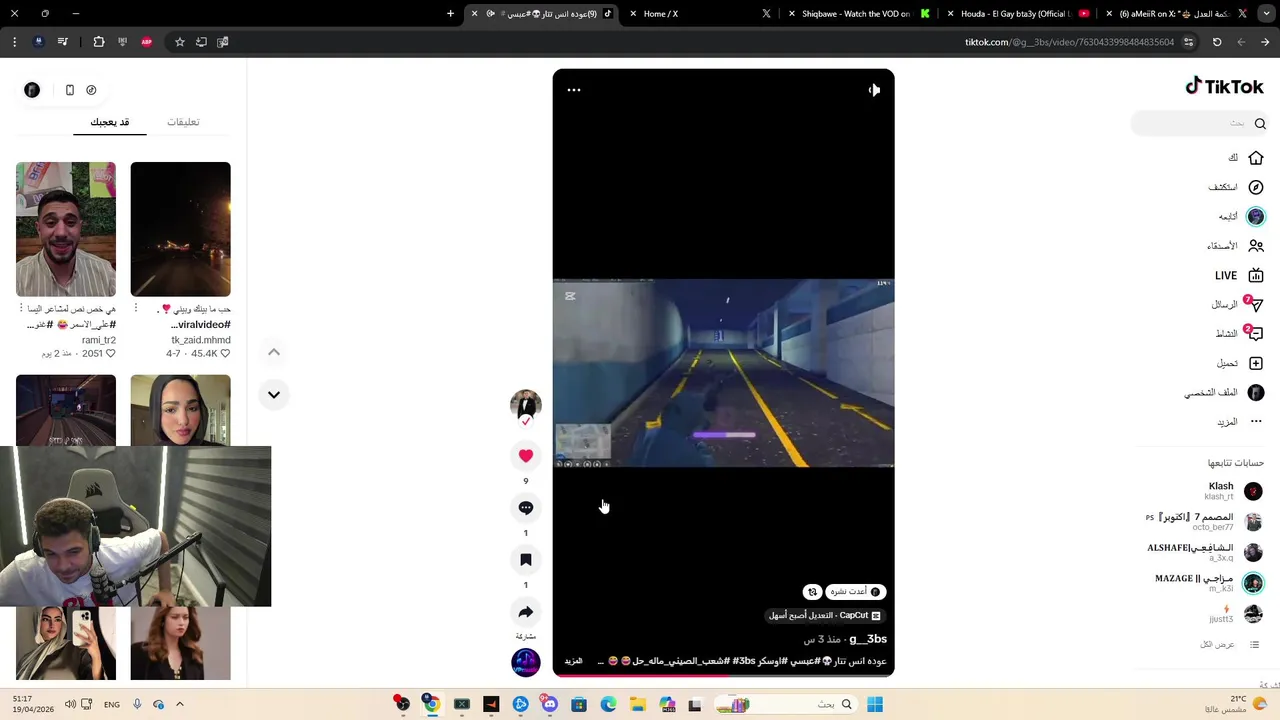Click the TikTok coins icon in the top-left pill
1280x720 pixels.
91,90
